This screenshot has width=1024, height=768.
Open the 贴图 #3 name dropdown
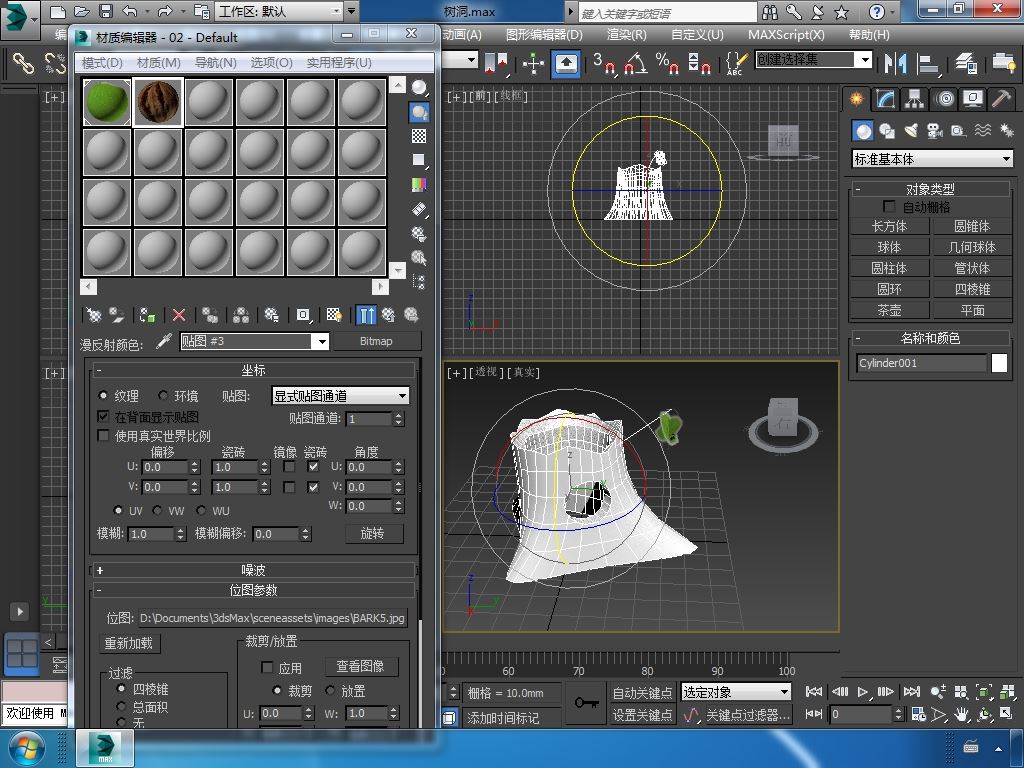click(320, 342)
